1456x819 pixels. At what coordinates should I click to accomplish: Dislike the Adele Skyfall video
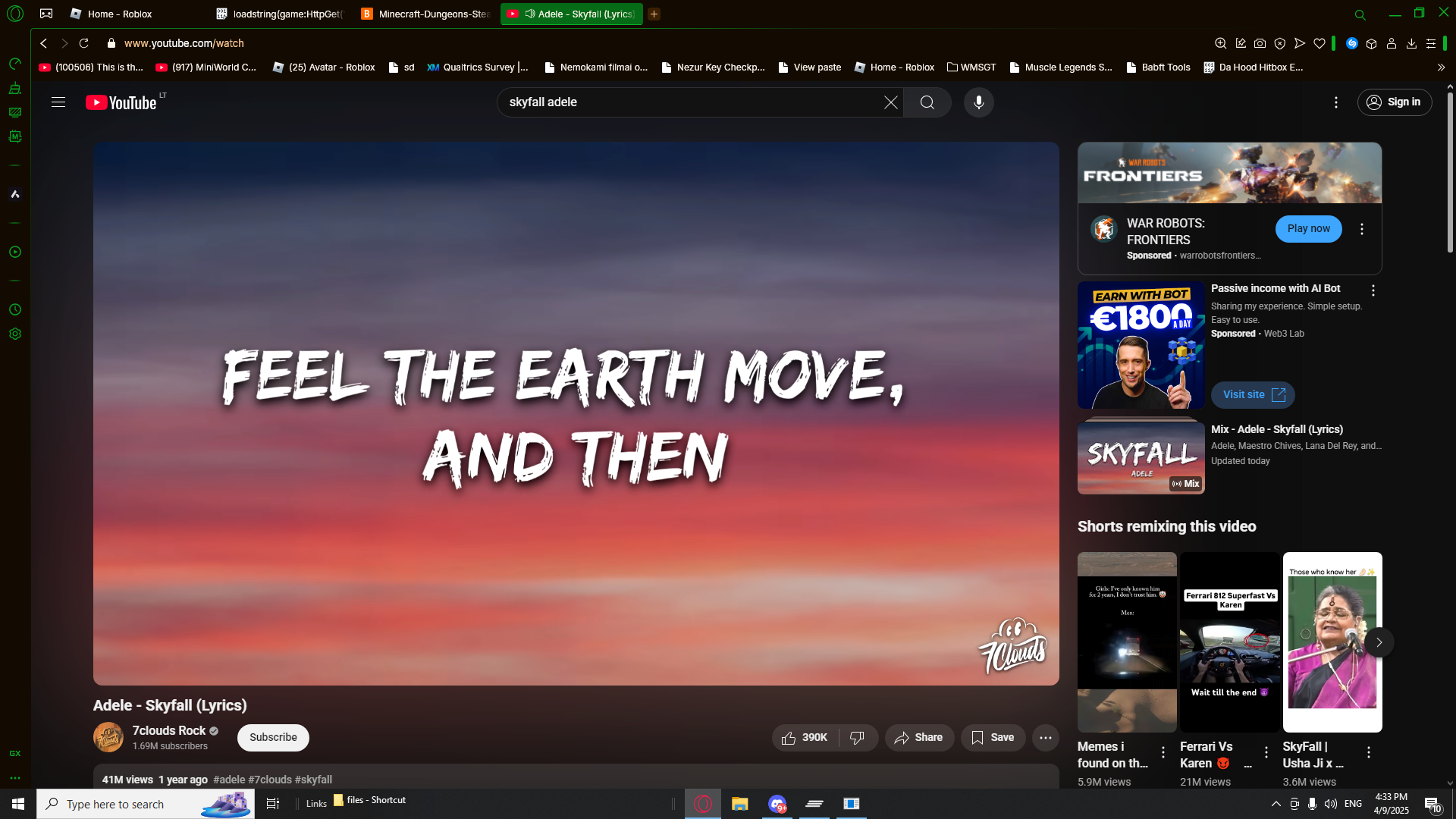[858, 738]
